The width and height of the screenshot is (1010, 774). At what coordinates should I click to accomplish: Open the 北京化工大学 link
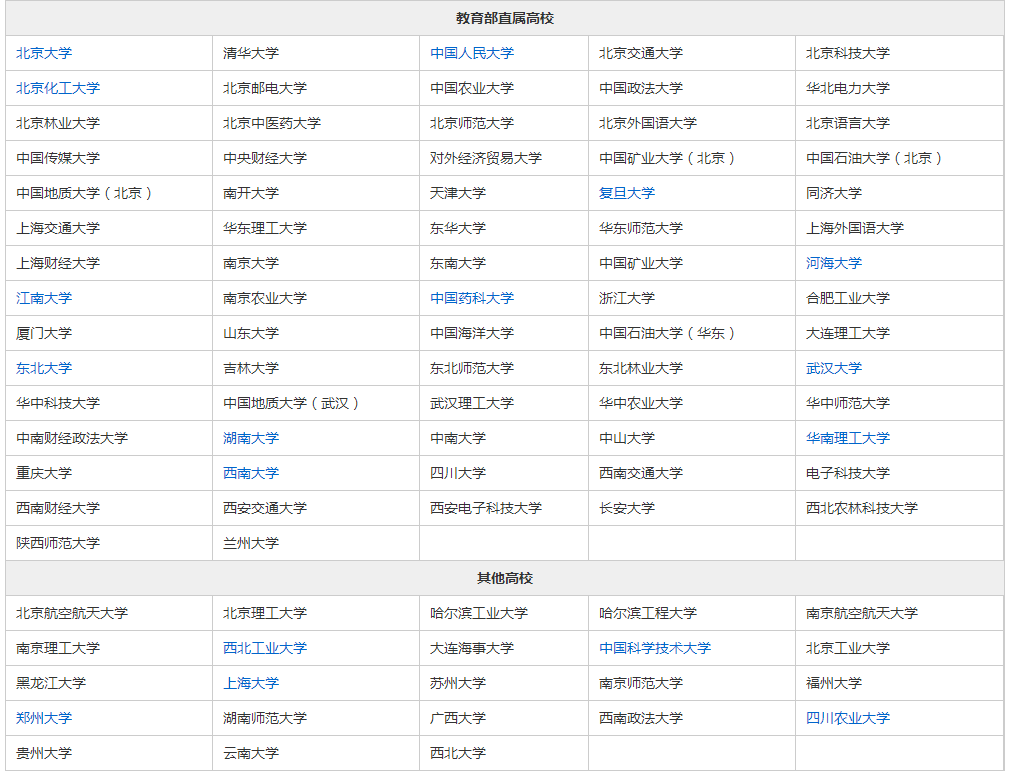pyautogui.click(x=58, y=88)
